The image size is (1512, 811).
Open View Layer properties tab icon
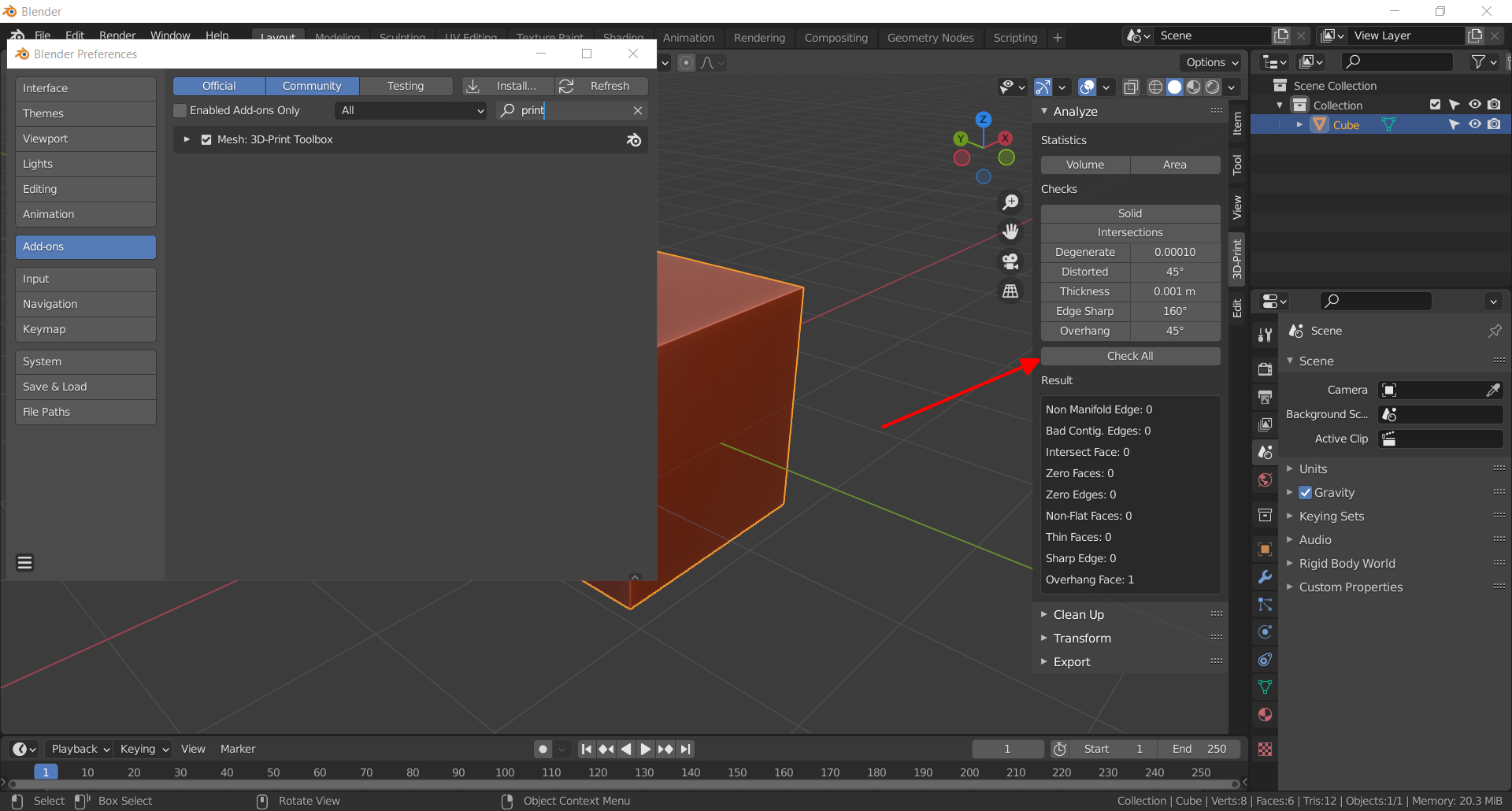click(1265, 424)
